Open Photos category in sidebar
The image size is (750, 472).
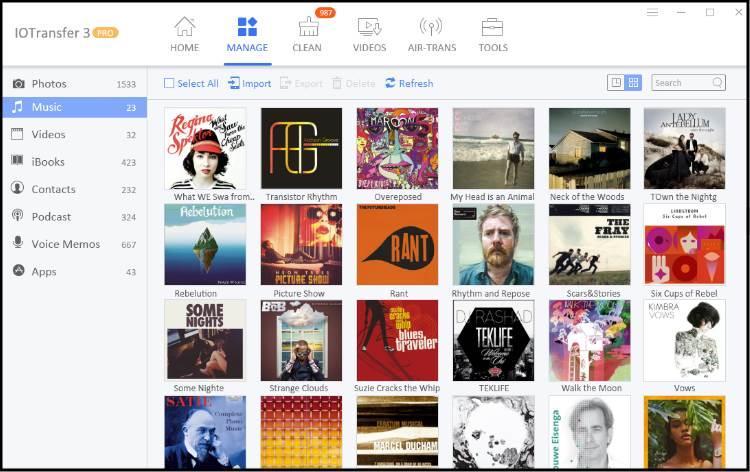point(75,84)
